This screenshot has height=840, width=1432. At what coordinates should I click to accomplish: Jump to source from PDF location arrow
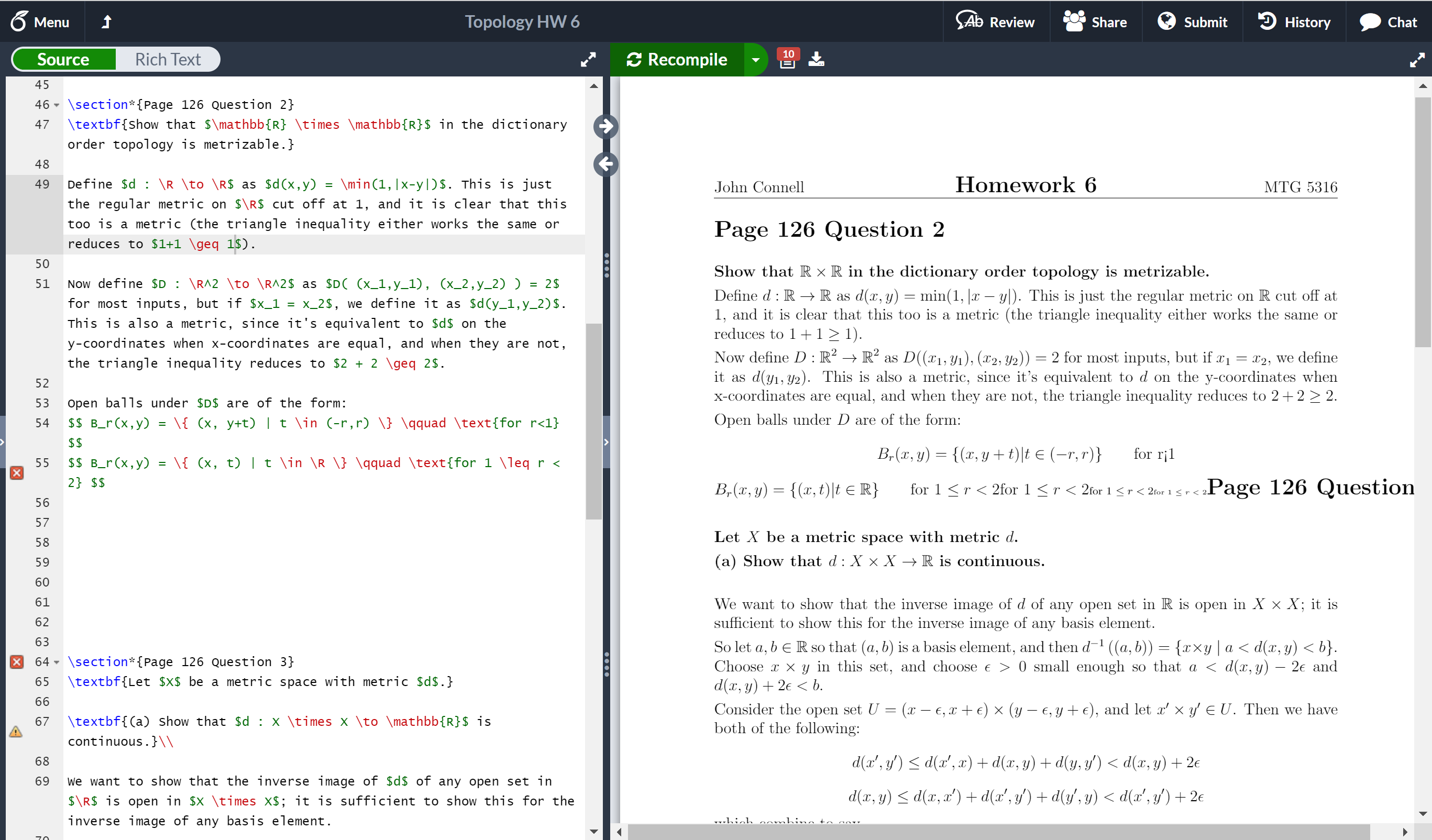(606, 164)
